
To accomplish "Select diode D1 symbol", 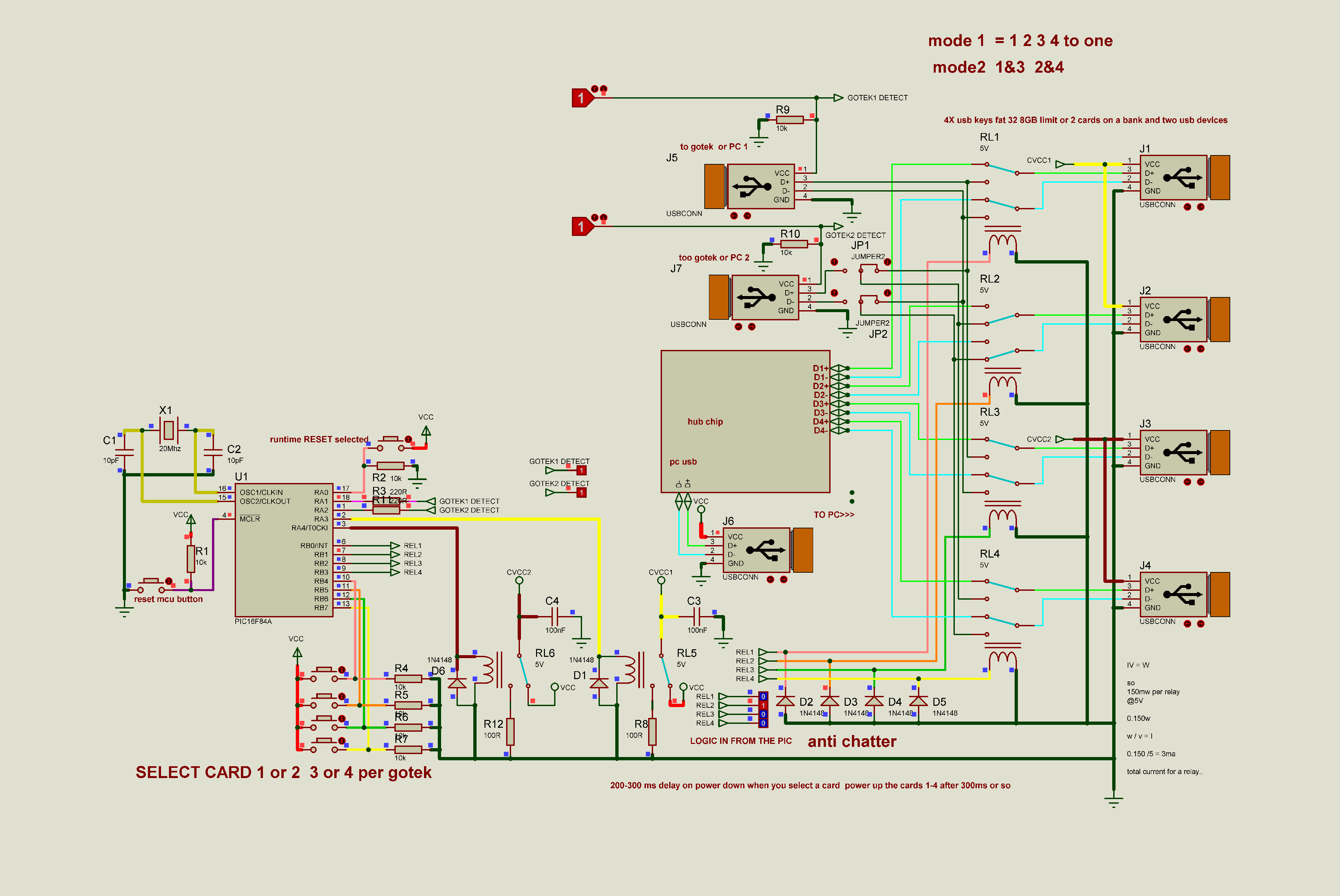I will [x=599, y=683].
